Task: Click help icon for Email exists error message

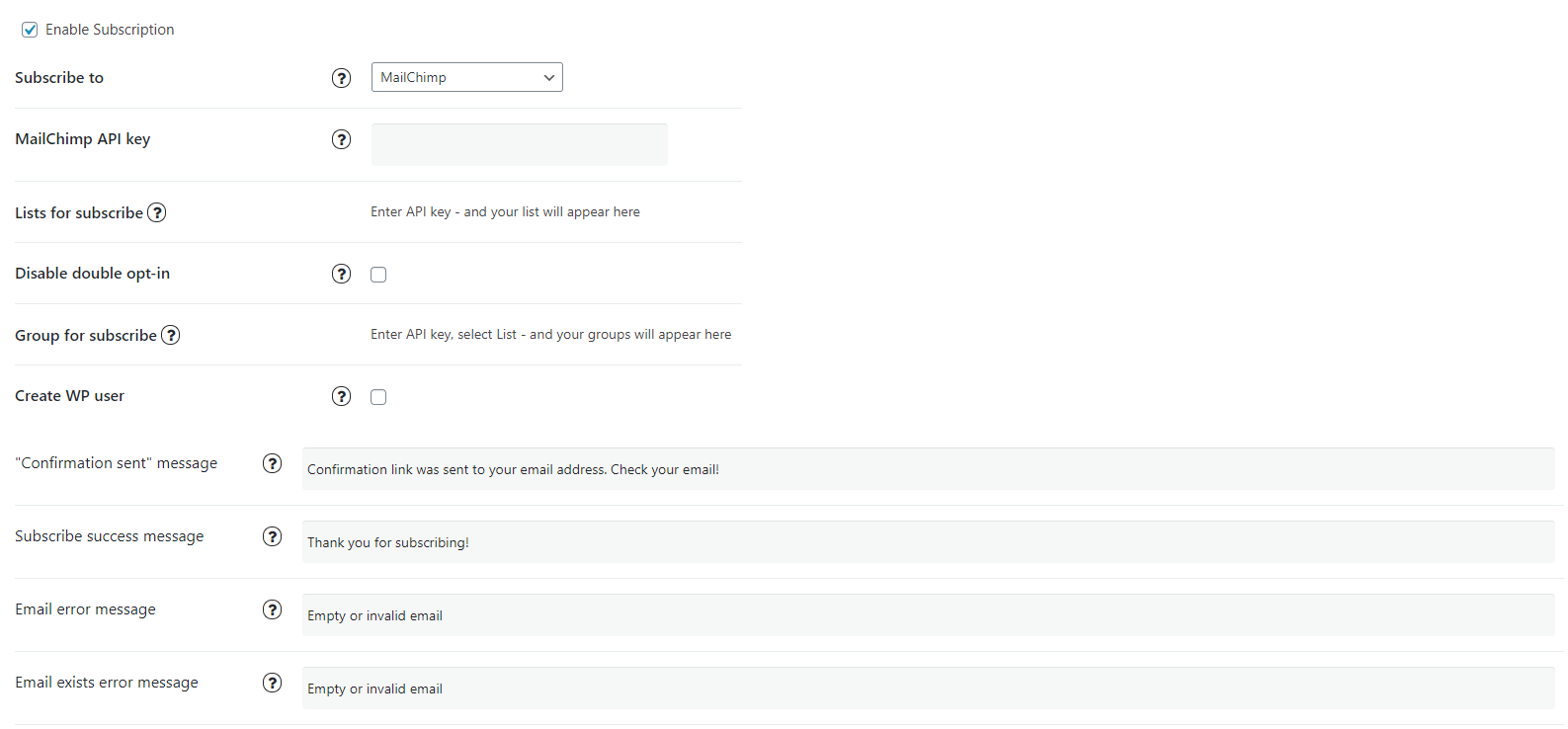Action: [272, 683]
